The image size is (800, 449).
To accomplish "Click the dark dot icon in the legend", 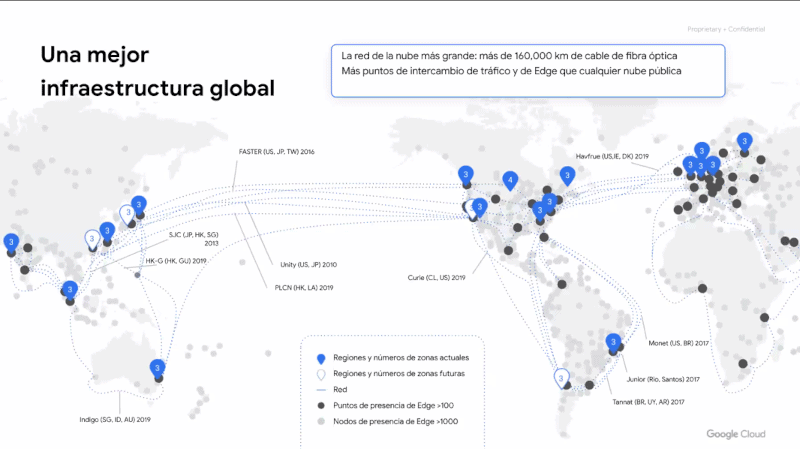I will click(x=320, y=405).
